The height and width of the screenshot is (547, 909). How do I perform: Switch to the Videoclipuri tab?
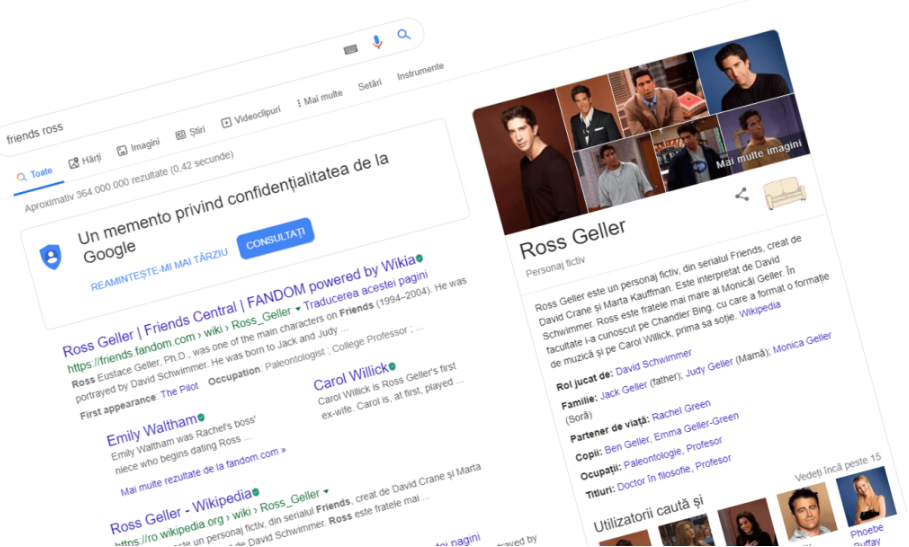pos(251,115)
